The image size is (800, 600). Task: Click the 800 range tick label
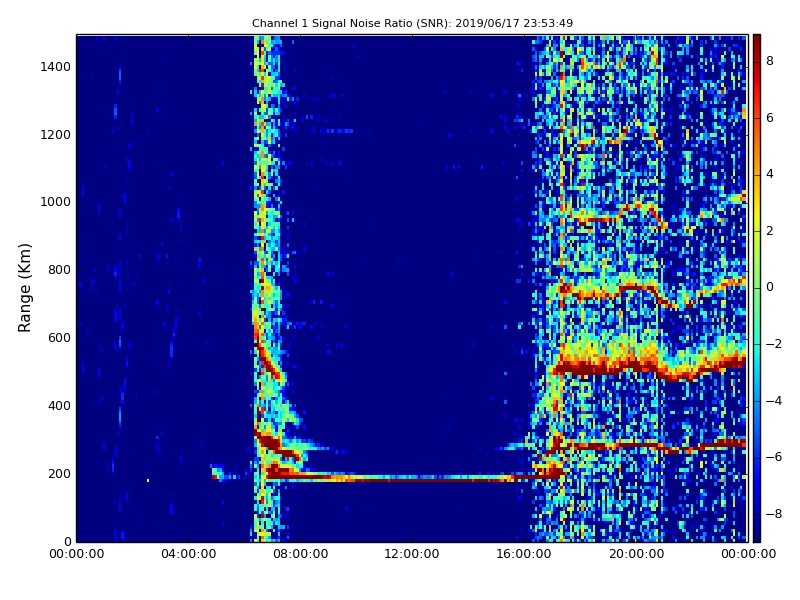pos(59,270)
